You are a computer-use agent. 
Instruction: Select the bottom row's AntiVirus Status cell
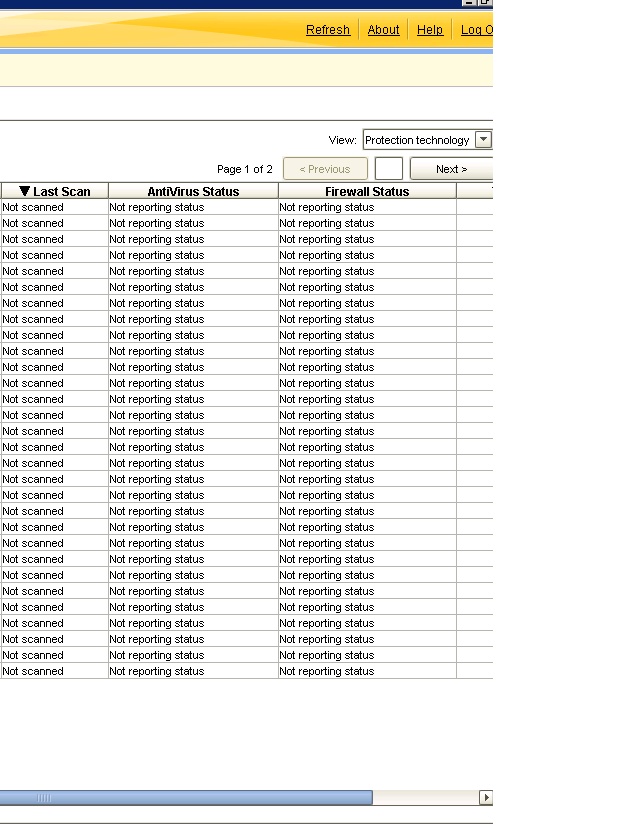tap(193, 671)
